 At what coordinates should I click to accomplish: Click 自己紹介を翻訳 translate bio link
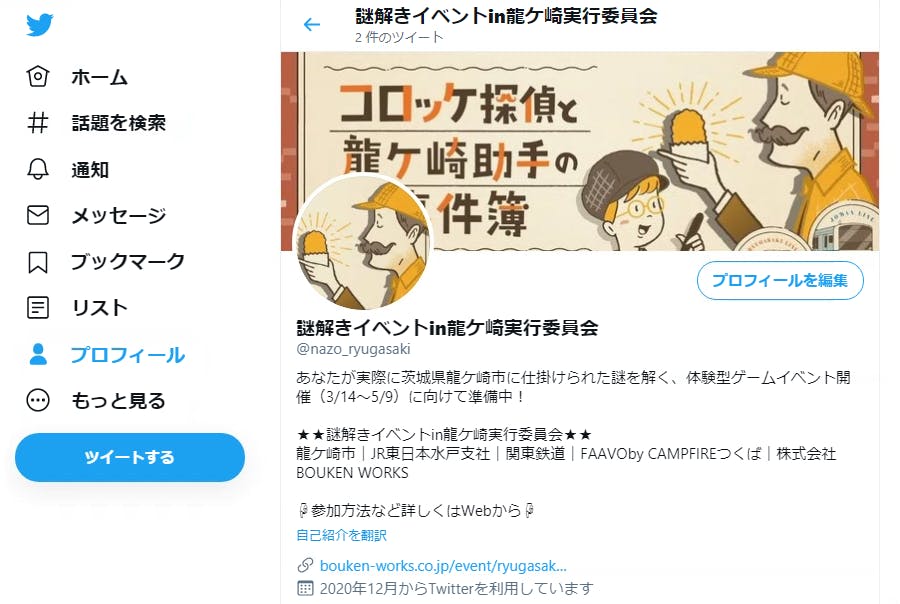click(x=342, y=535)
